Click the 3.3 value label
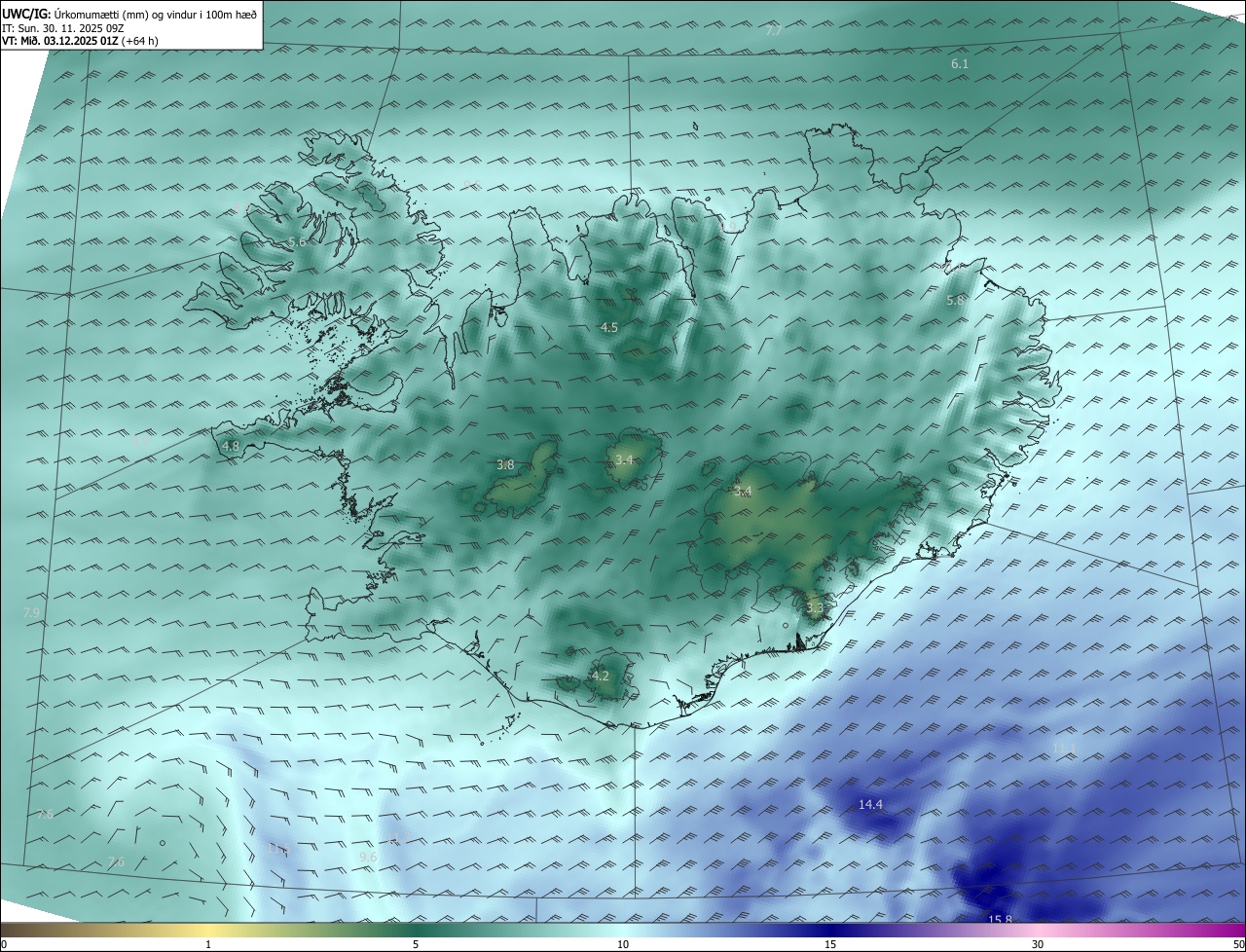Image resolution: width=1246 pixels, height=952 pixels. tap(815, 608)
